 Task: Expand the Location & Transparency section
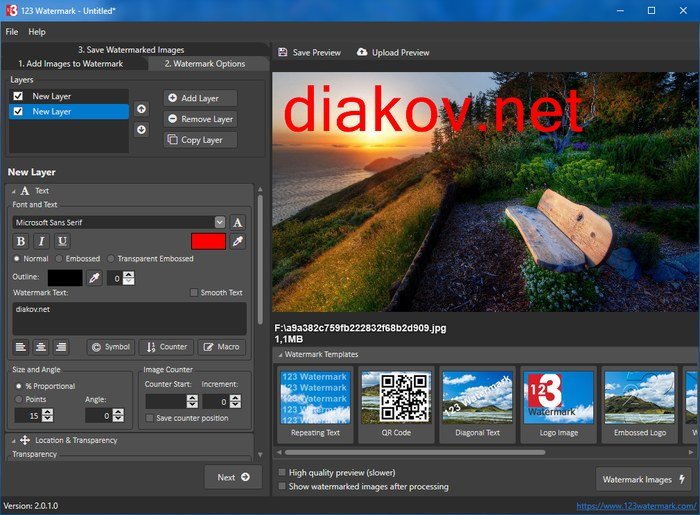click(14, 440)
